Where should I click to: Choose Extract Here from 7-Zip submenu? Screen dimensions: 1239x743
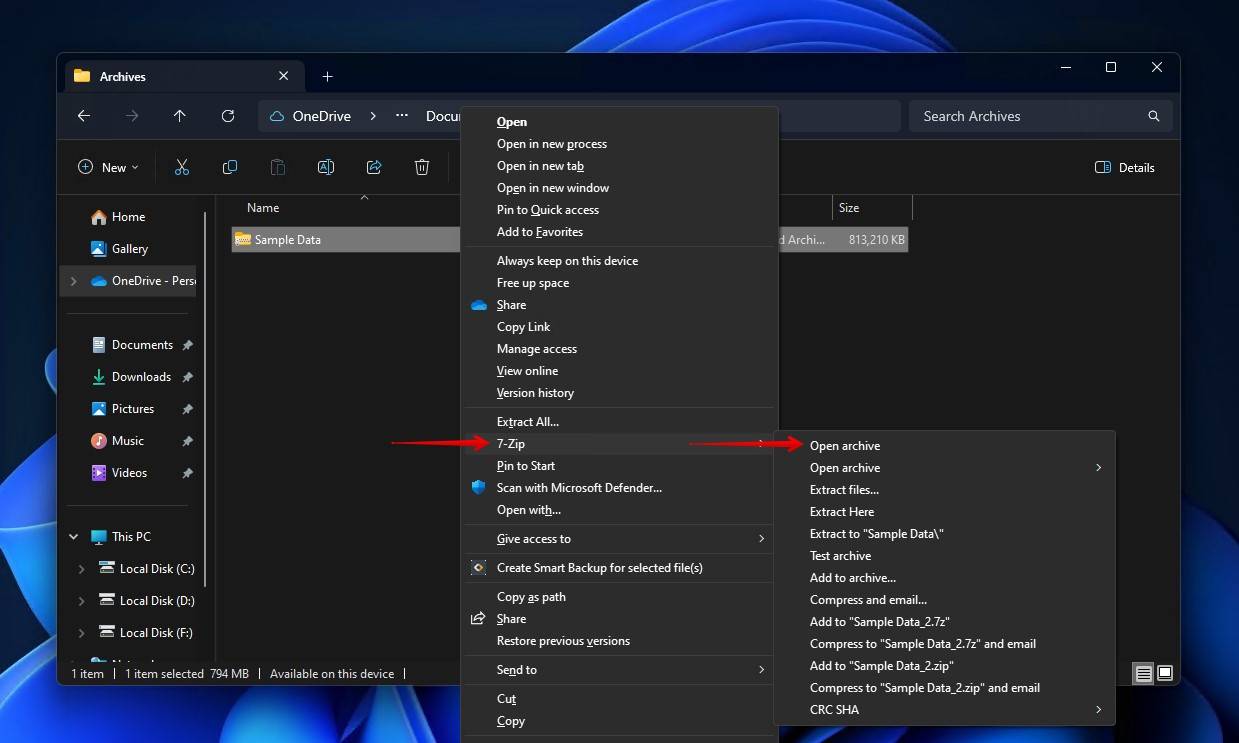tap(842, 512)
